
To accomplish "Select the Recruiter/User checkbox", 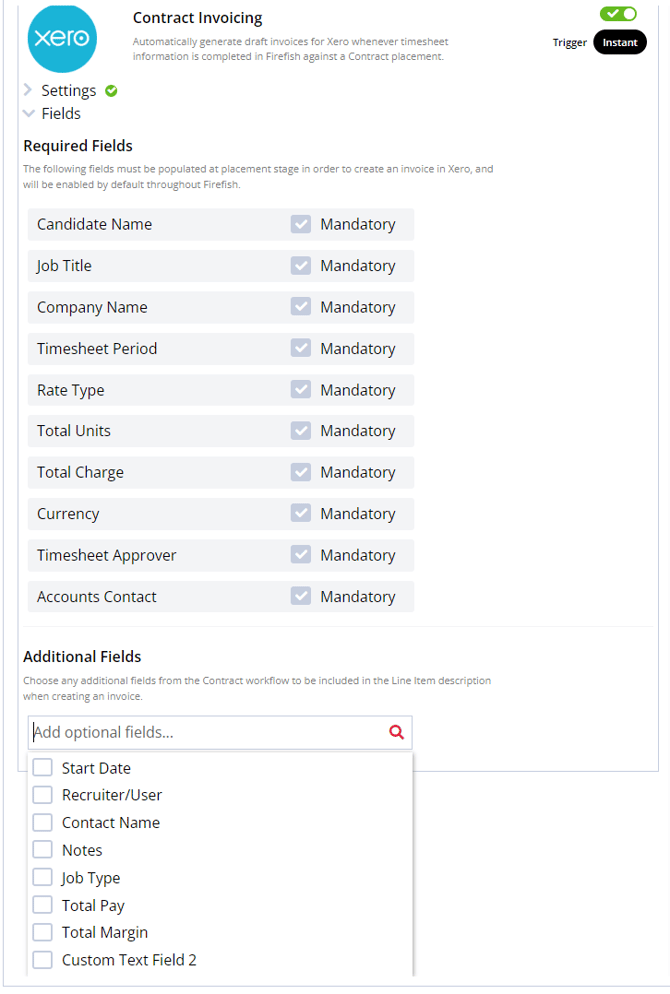I will coord(42,795).
